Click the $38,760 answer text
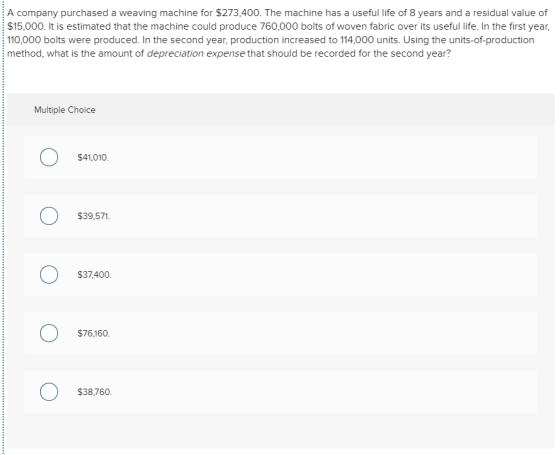The height and width of the screenshot is (455, 560). [x=95, y=392]
